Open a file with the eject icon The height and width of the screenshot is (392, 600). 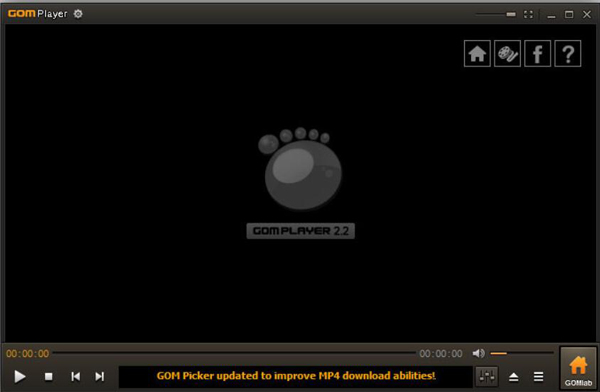click(x=514, y=377)
